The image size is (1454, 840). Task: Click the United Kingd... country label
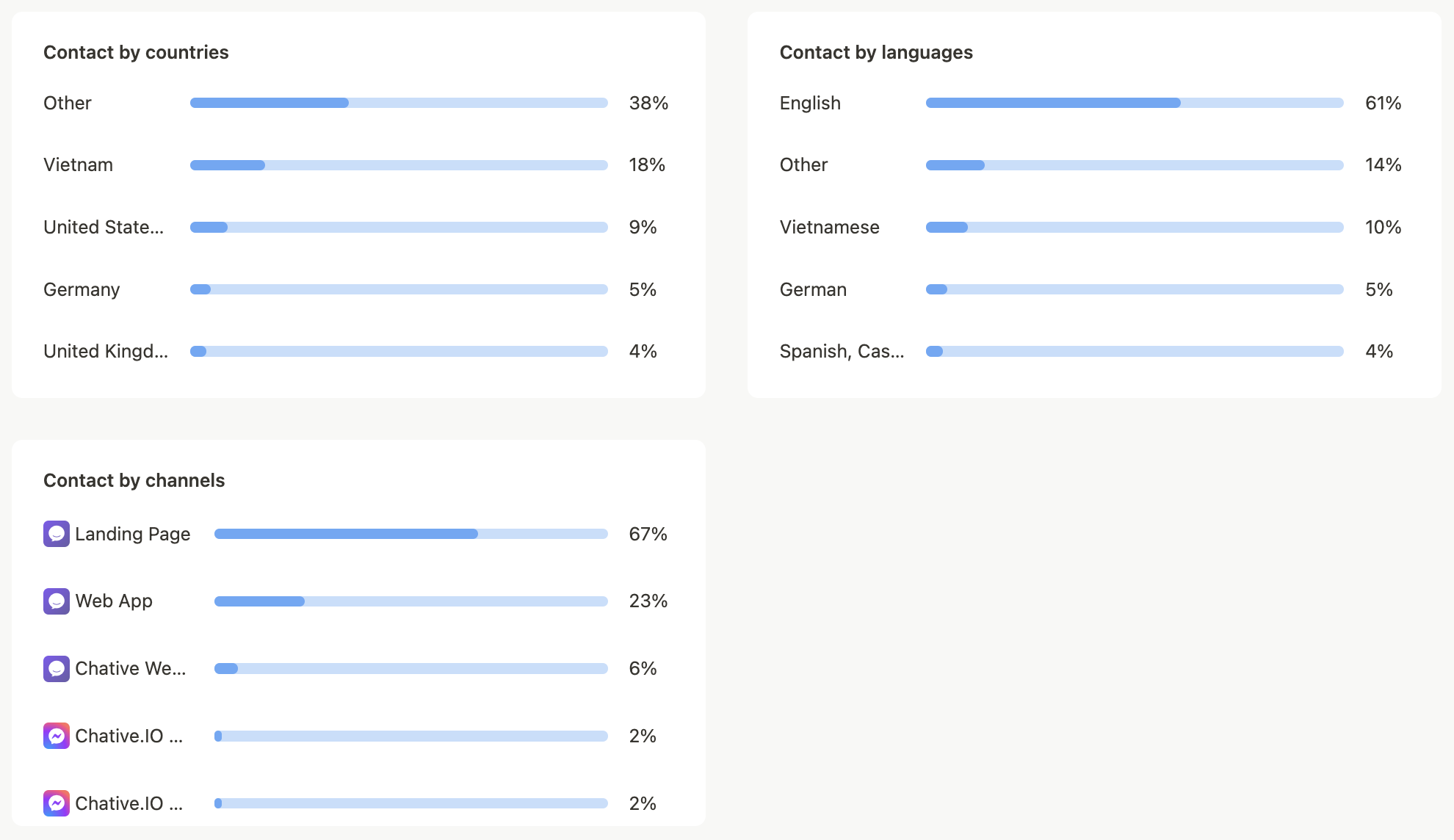coord(106,351)
